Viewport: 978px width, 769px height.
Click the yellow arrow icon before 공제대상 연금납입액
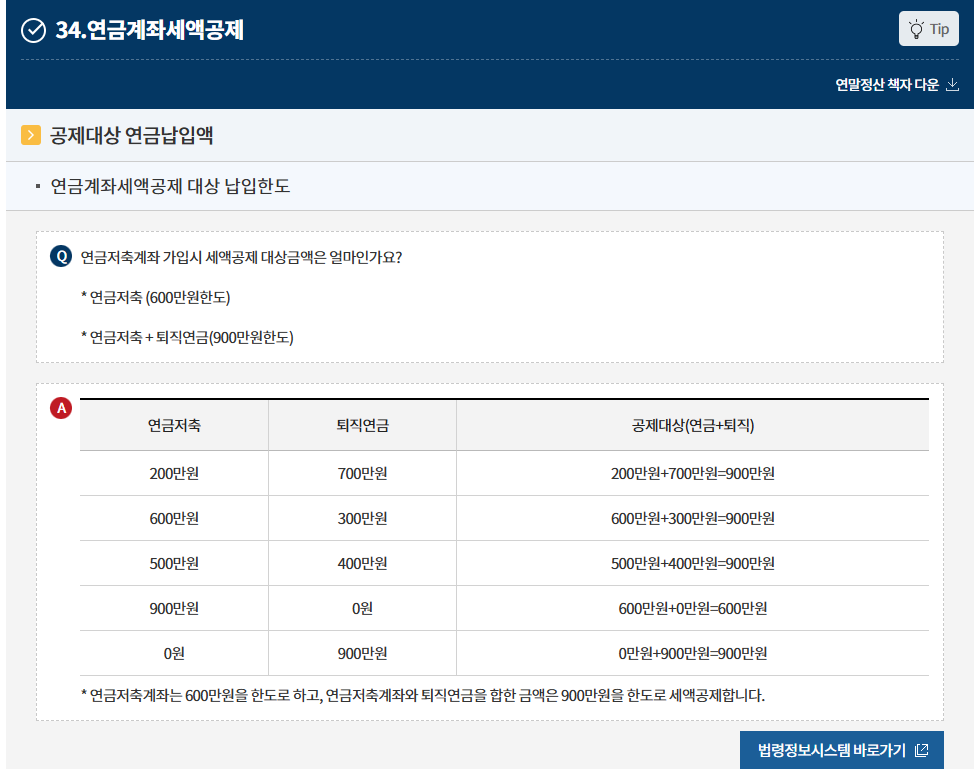click(31, 133)
